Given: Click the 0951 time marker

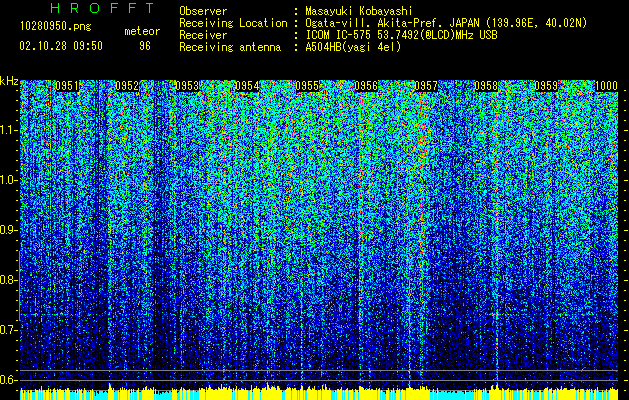Looking at the screenshot, I should 67,86.
